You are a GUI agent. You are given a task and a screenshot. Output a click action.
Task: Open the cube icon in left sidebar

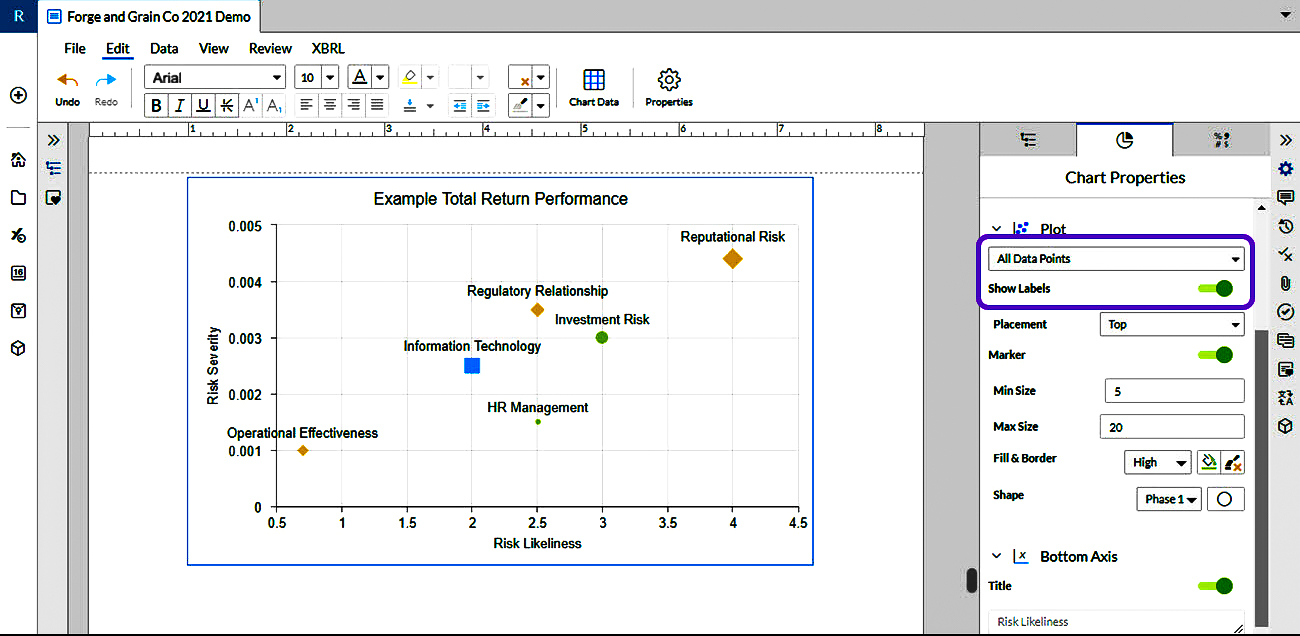pos(18,348)
